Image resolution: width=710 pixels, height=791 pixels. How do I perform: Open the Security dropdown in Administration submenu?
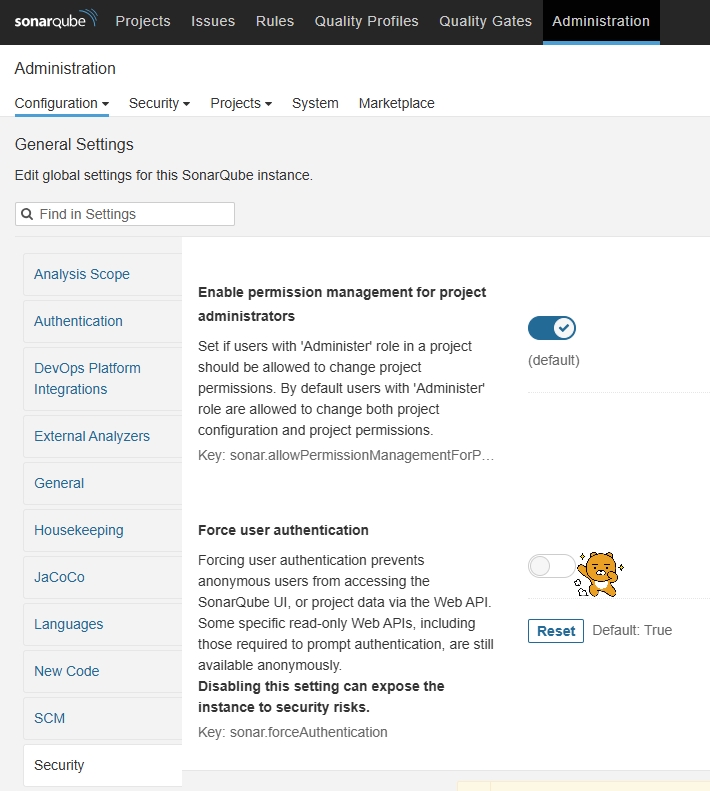click(159, 103)
